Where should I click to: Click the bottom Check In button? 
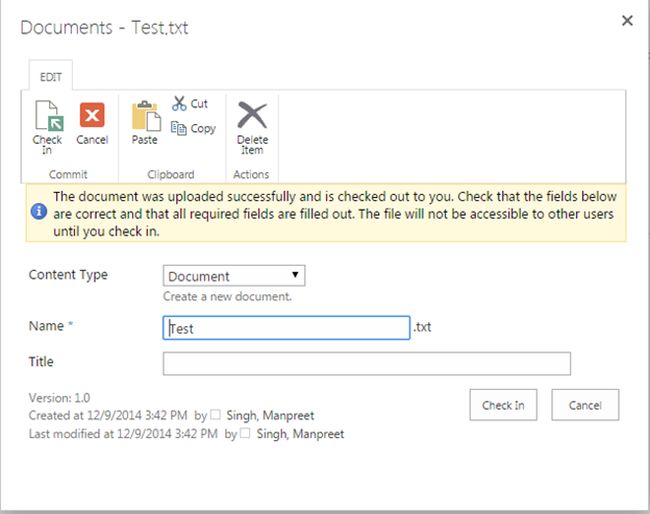[x=503, y=405]
